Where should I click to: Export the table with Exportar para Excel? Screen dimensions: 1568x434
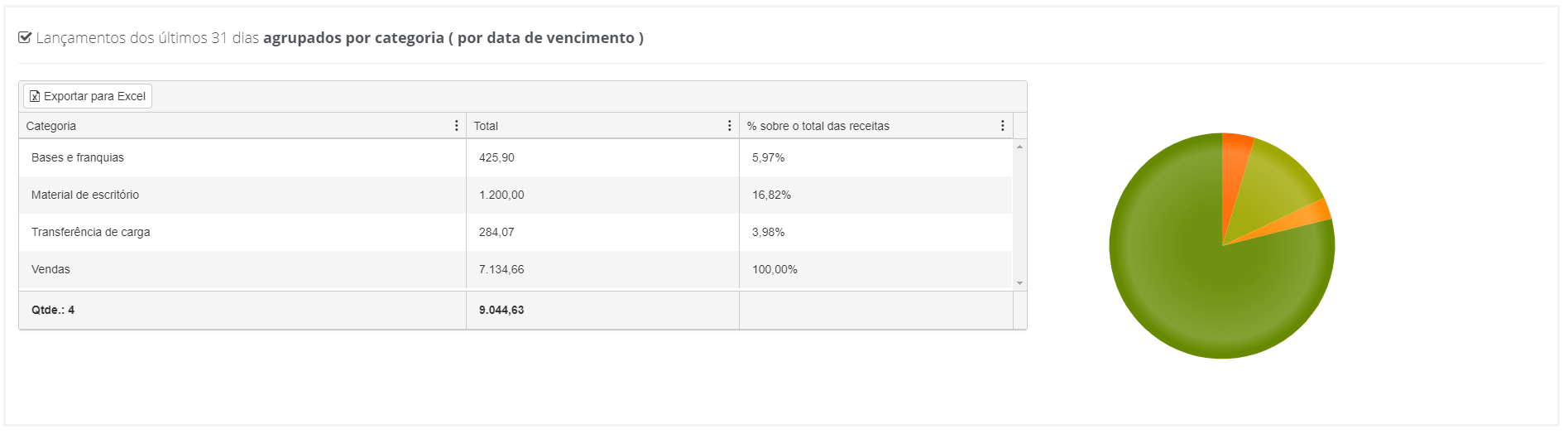tap(88, 96)
